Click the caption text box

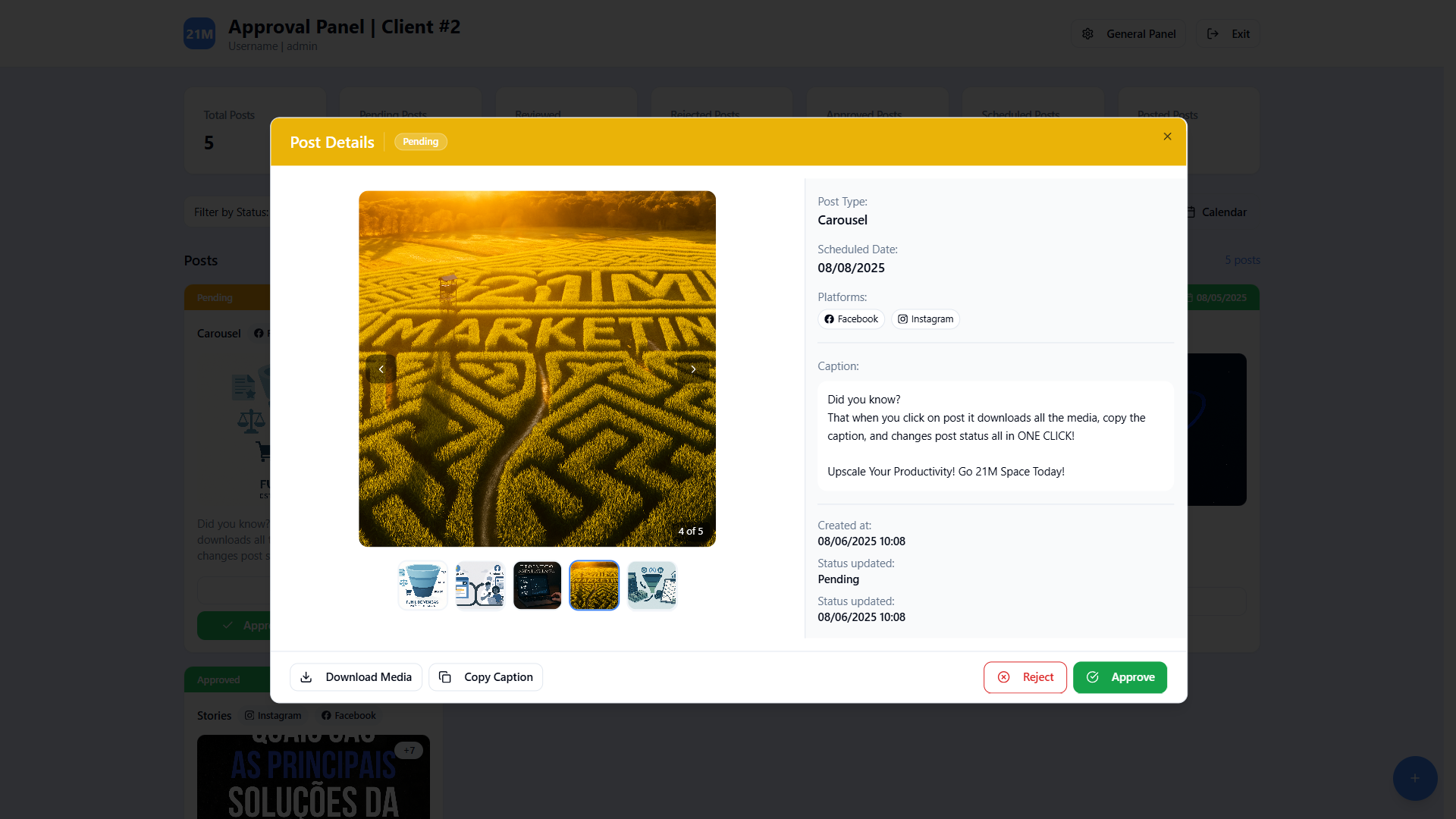tap(996, 435)
